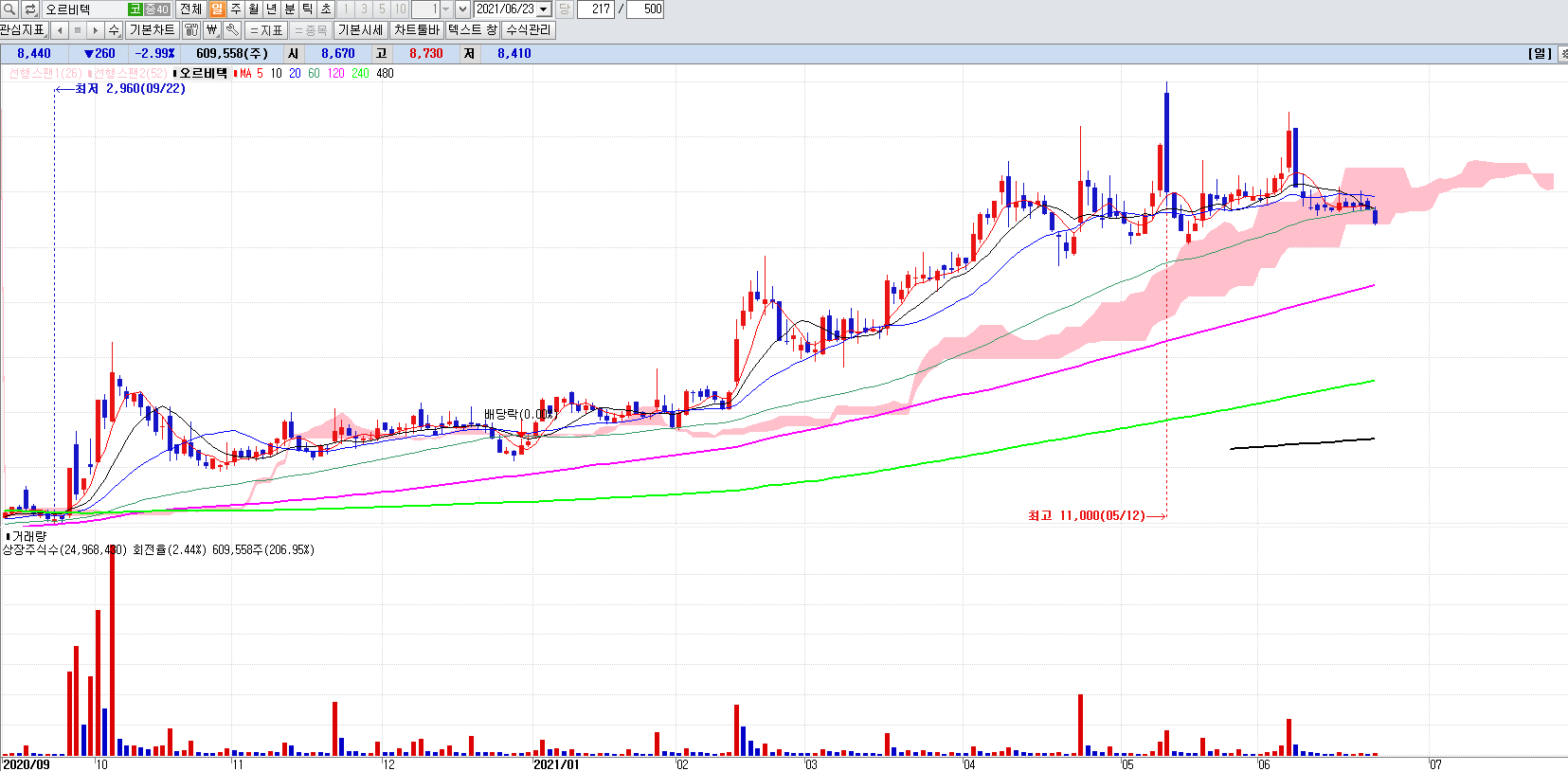Click the 당 button near the date
This screenshot has width=1568, height=771.
564,9
